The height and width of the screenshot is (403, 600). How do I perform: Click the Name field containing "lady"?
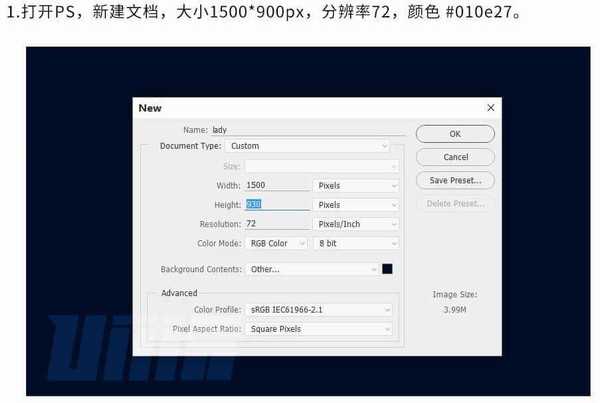tap(305, 129)
